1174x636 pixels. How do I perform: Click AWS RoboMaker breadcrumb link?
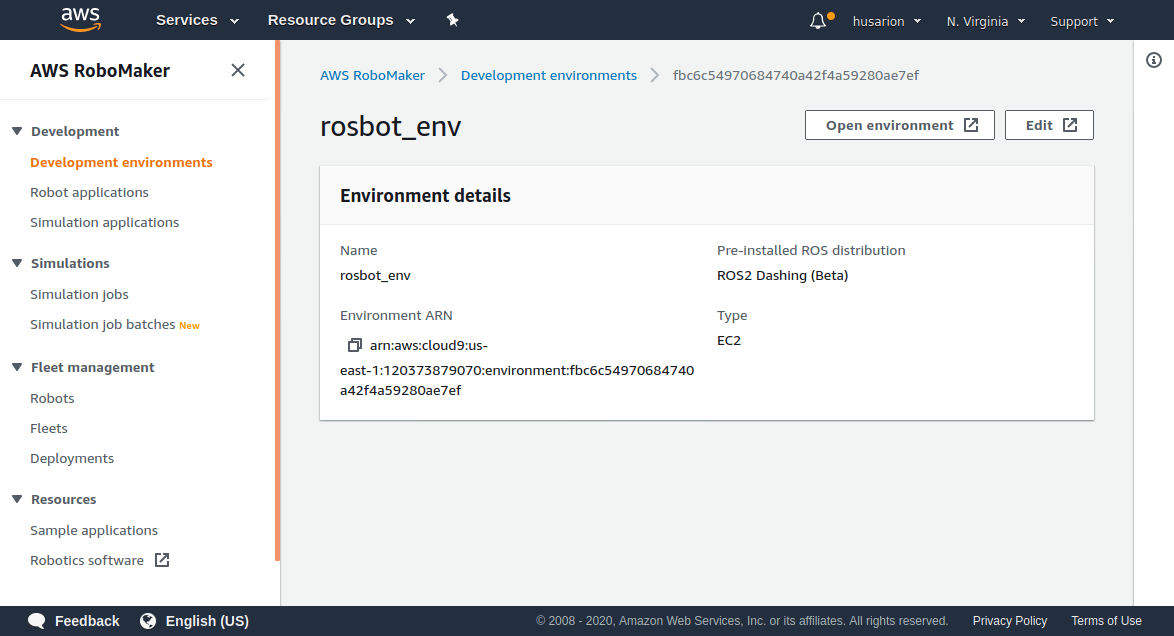(372, 76)
